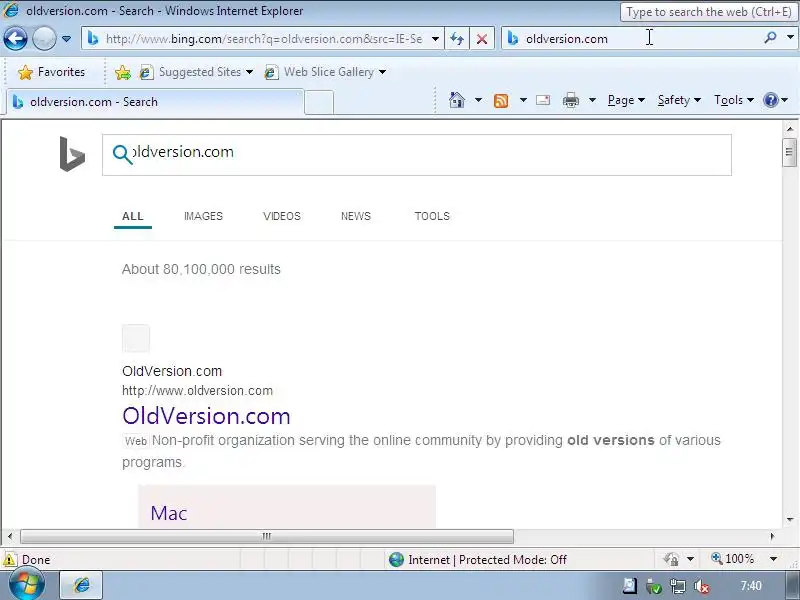
Task: Expand the Print dropdown arrow
Action: pyautogui.click(x=592, y=100)
